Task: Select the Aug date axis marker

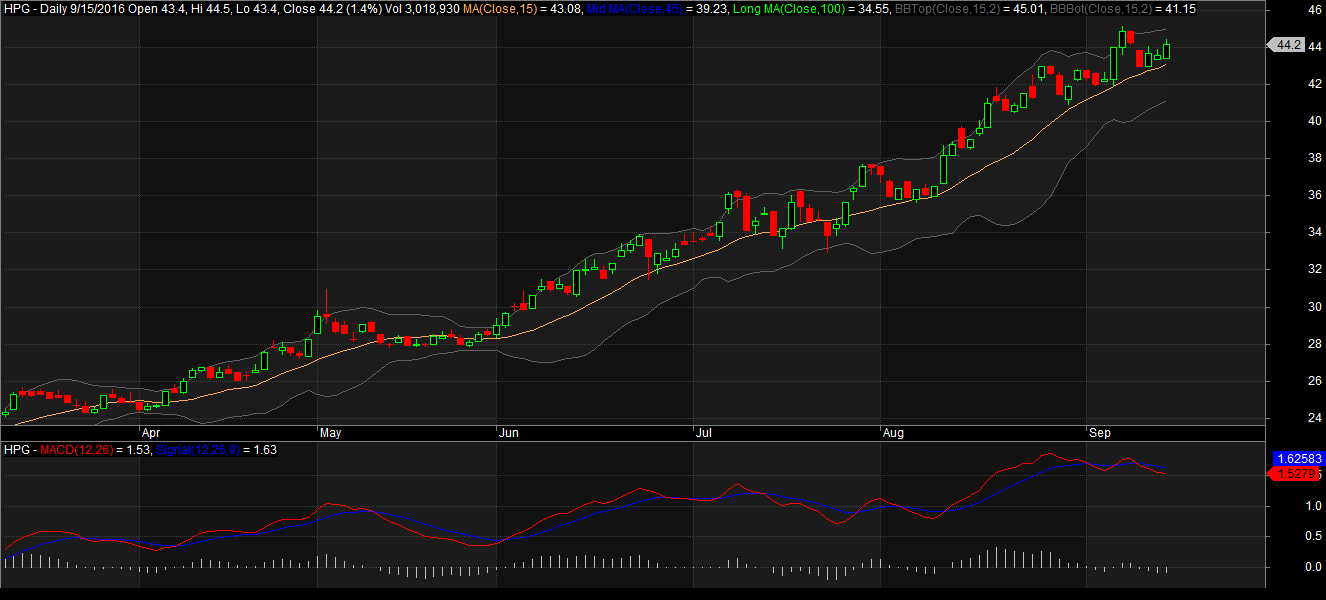Action: pos(892,433)
